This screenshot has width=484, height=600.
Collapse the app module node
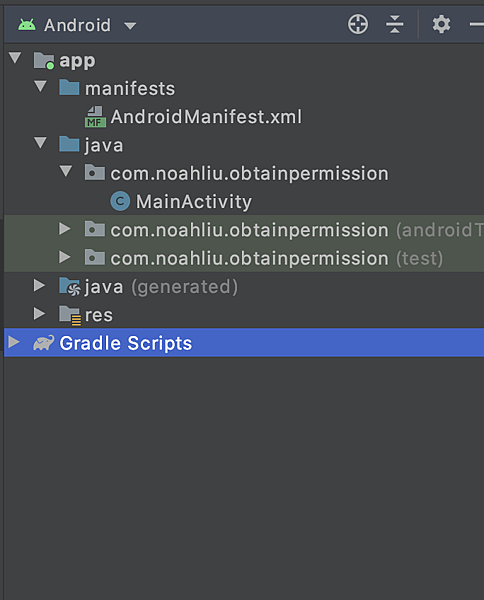15,58
